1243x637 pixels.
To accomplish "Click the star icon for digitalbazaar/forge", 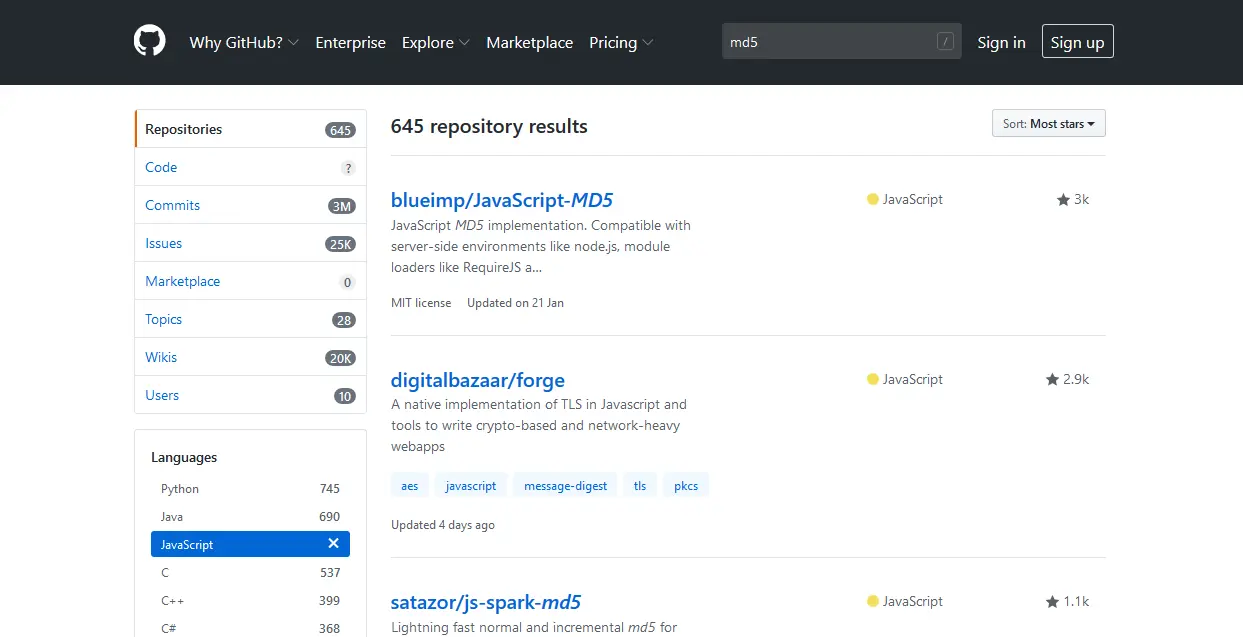I will [1052, 380].
